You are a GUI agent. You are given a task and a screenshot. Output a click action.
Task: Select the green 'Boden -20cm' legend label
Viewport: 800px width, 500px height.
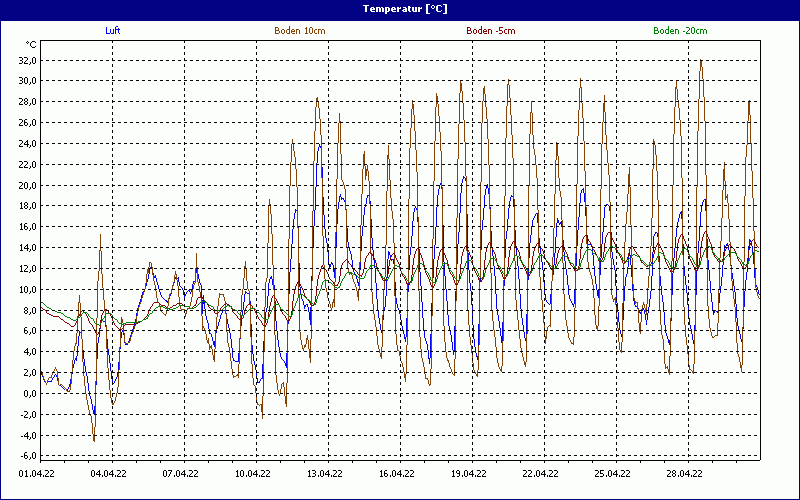[680, 31]
